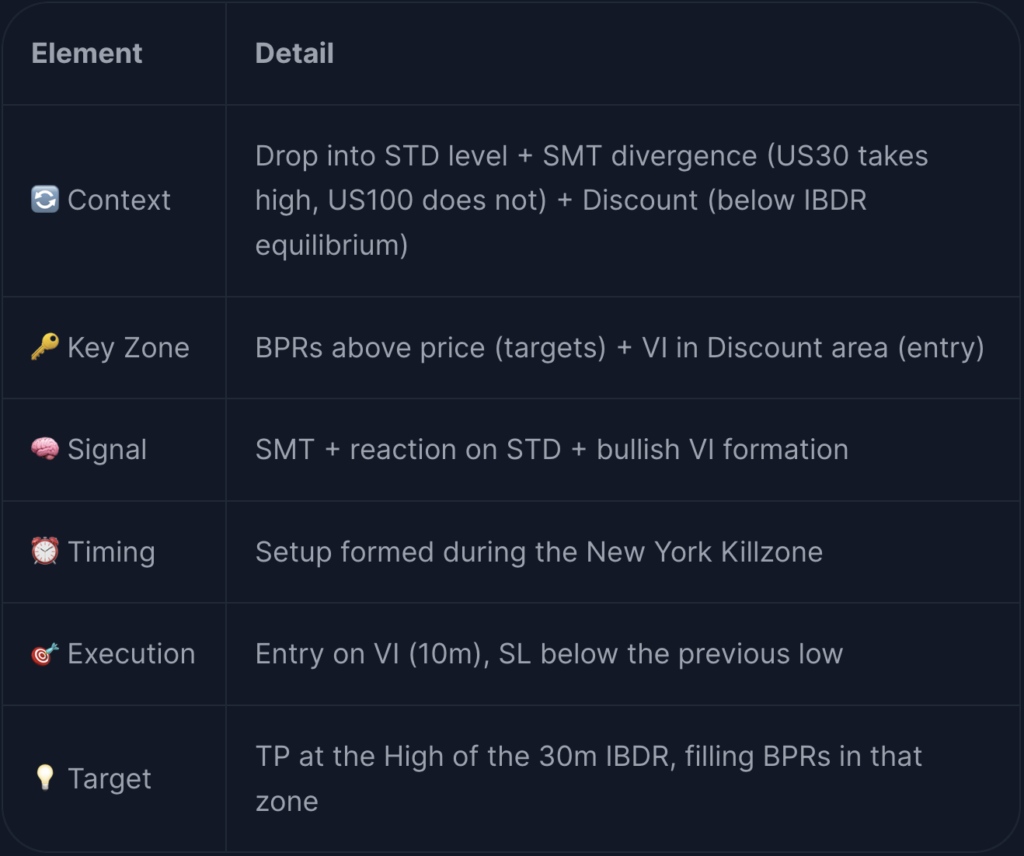Click the TP at the High detail text
The image size is (1024, 856).
coord(588,779)
